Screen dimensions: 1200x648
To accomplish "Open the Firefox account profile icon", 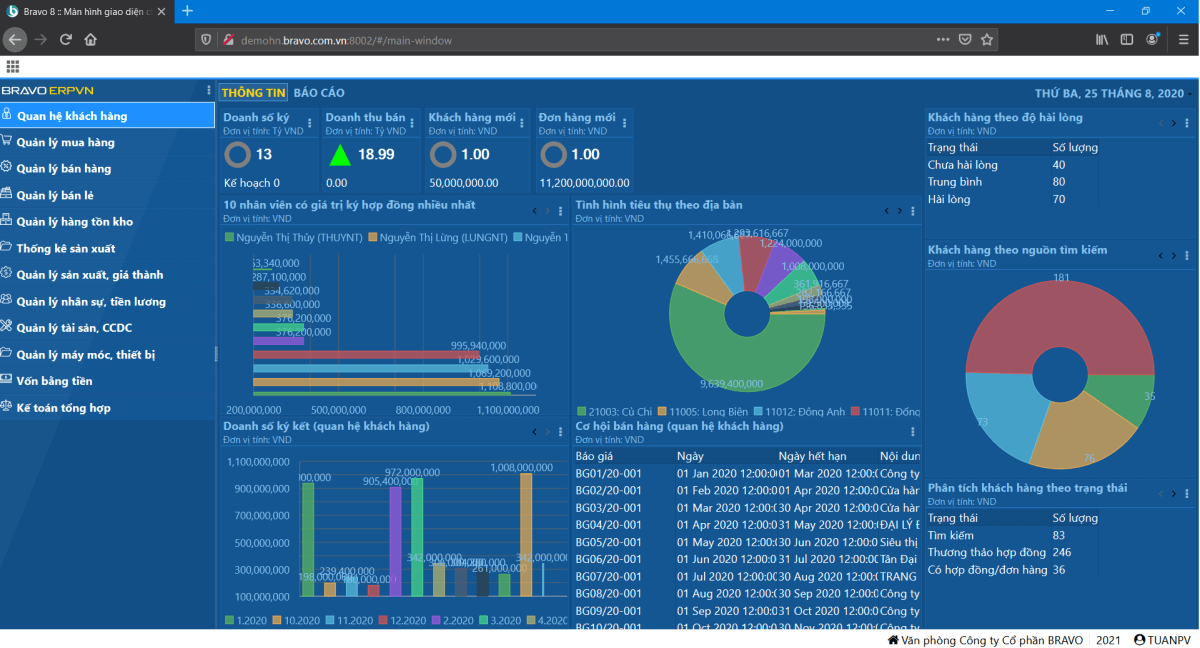I will (1153, 40).
